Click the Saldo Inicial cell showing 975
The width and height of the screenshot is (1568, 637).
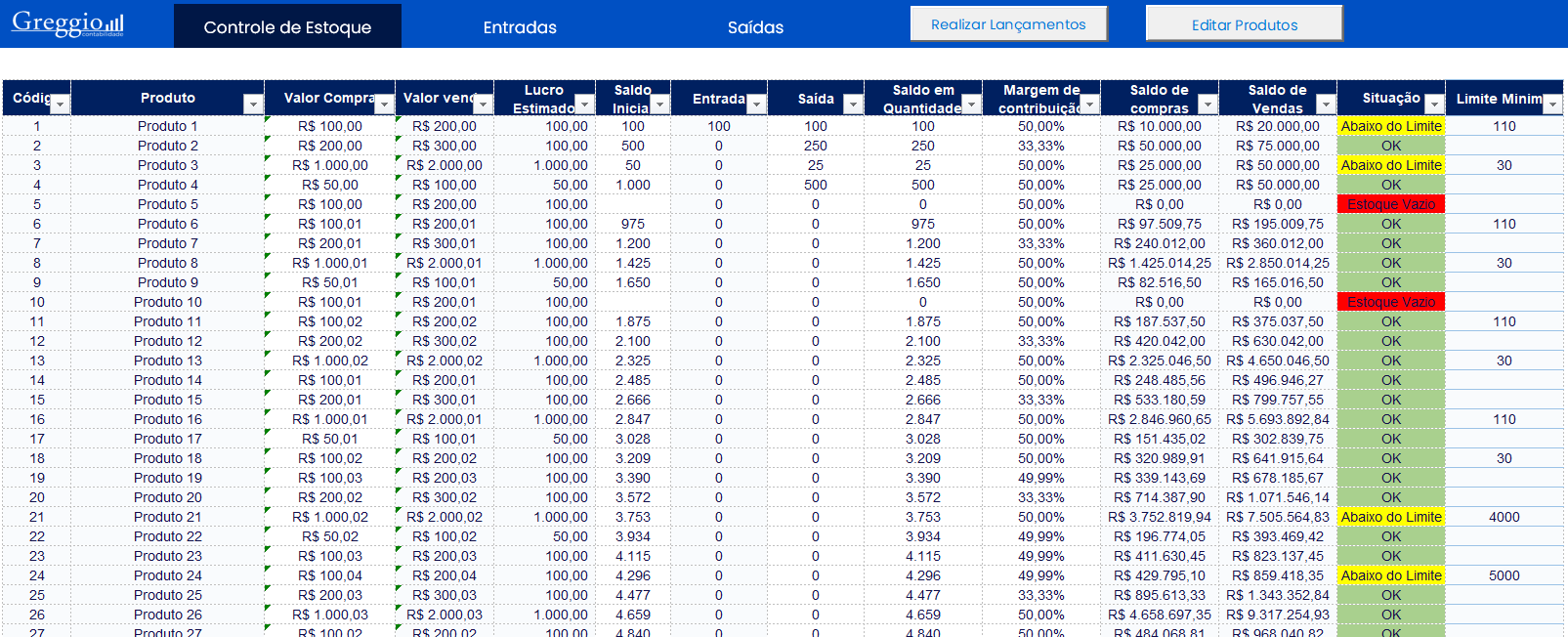(633, 224)
